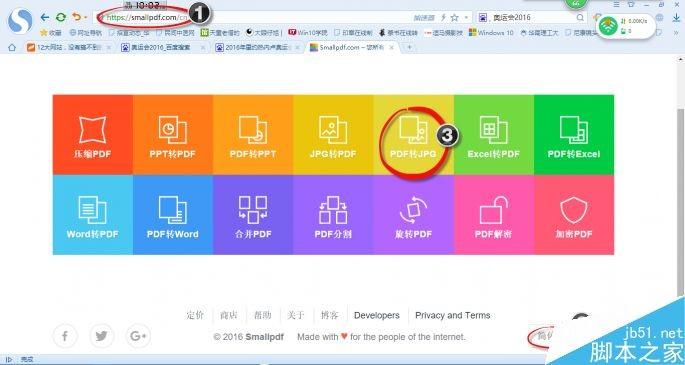685x365 pixels.
Task: Open the PDF解密 unlock tool tile
Action: click(494, 215)
